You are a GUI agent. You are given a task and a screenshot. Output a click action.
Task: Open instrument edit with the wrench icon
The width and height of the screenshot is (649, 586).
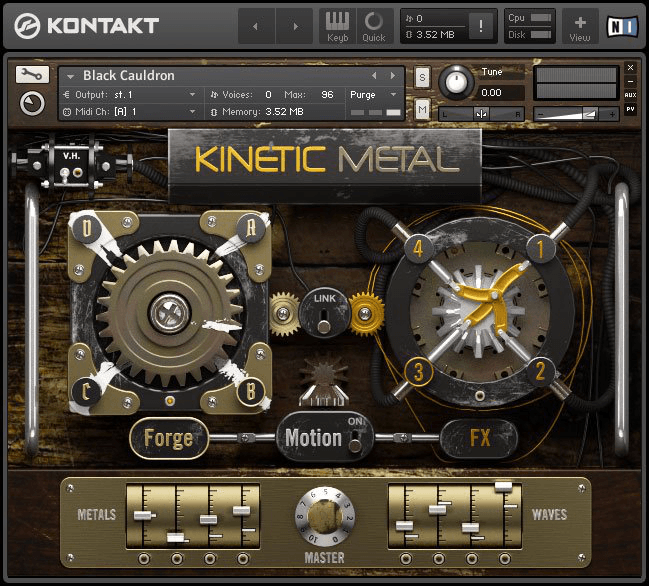(32, 75)
